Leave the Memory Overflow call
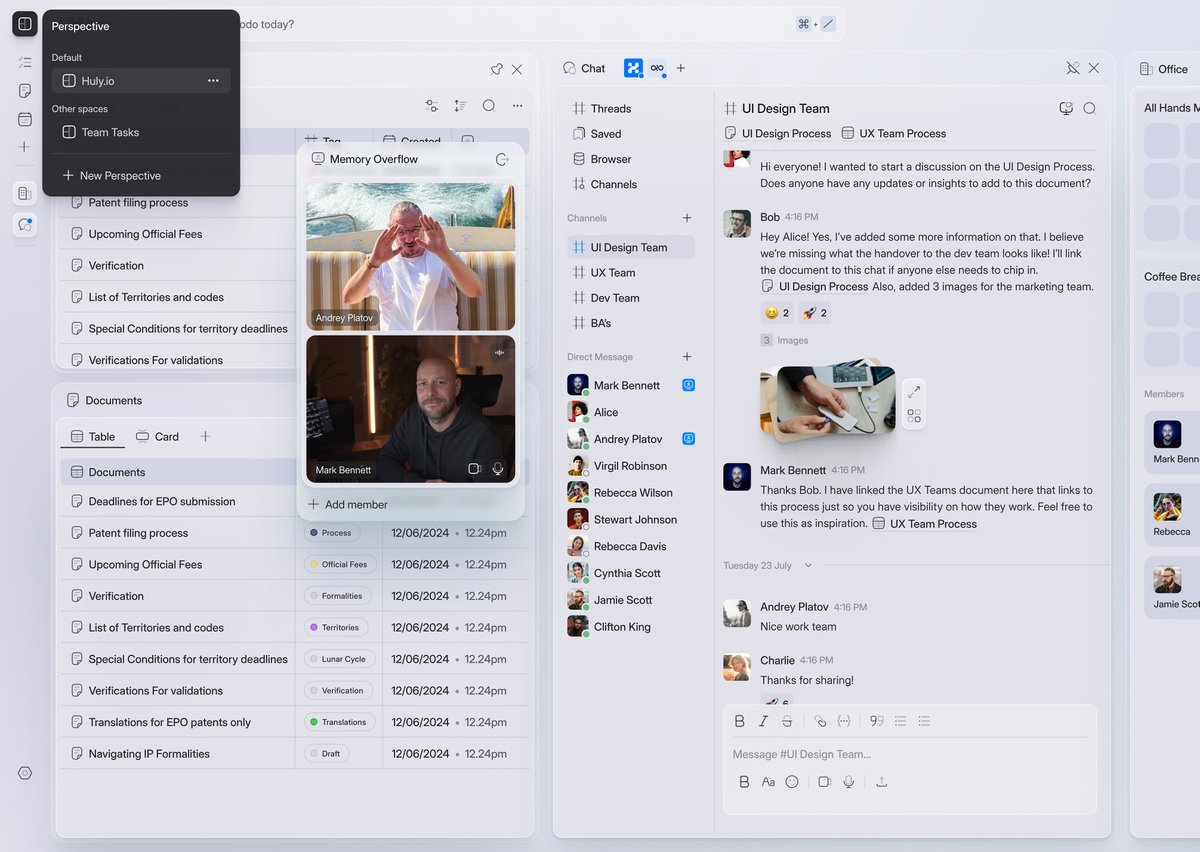The image size is (1200, 852). tap(502, 159)
